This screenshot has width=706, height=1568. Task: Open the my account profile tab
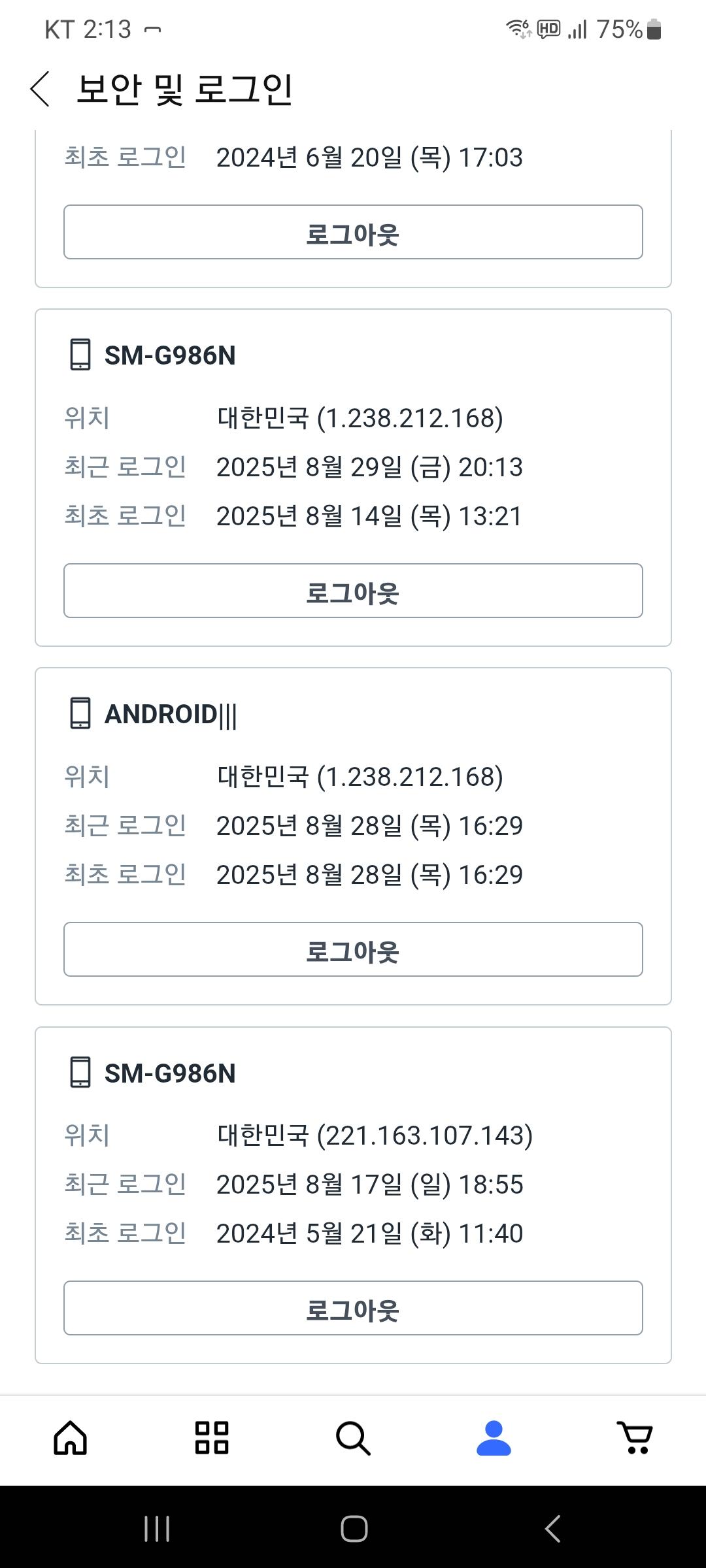coord(494,1438)
